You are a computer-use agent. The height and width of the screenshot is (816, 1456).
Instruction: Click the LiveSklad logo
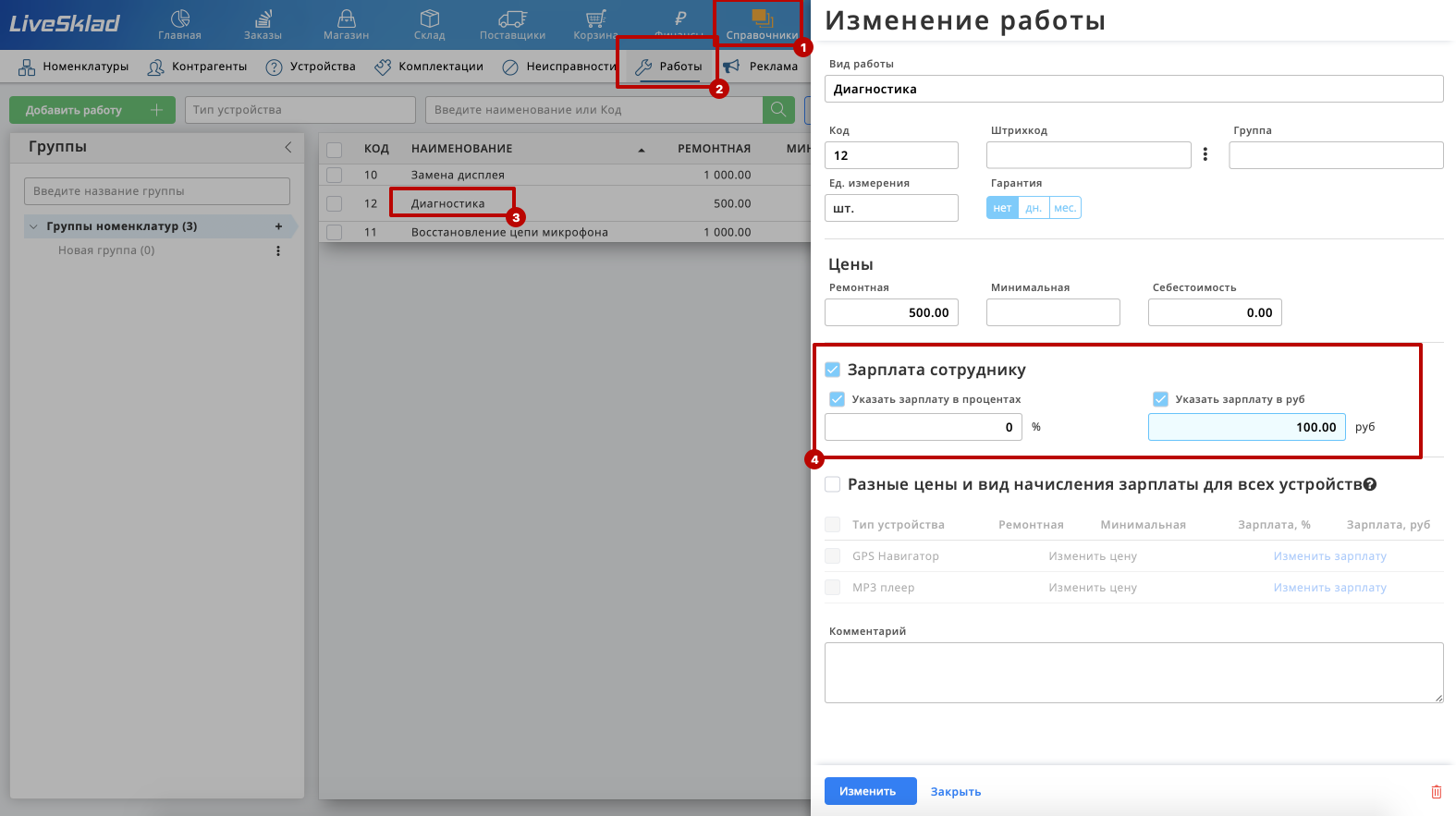pyautogui.click(x=65, y=23)
